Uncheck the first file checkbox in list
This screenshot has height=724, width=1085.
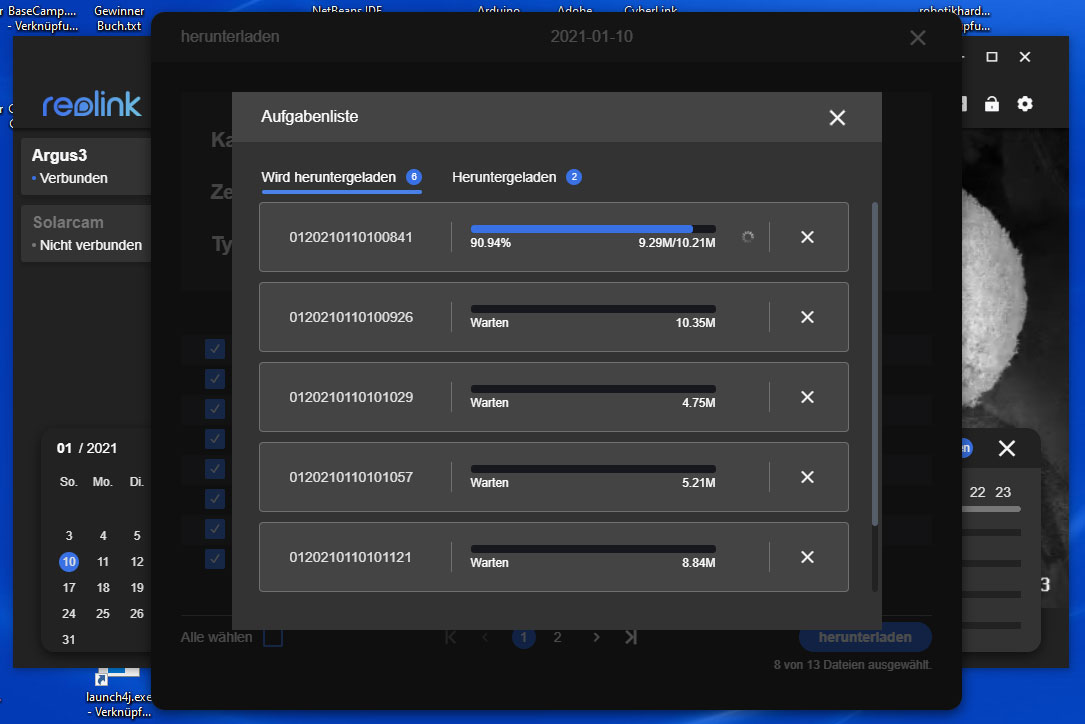(x=215, y=349)
